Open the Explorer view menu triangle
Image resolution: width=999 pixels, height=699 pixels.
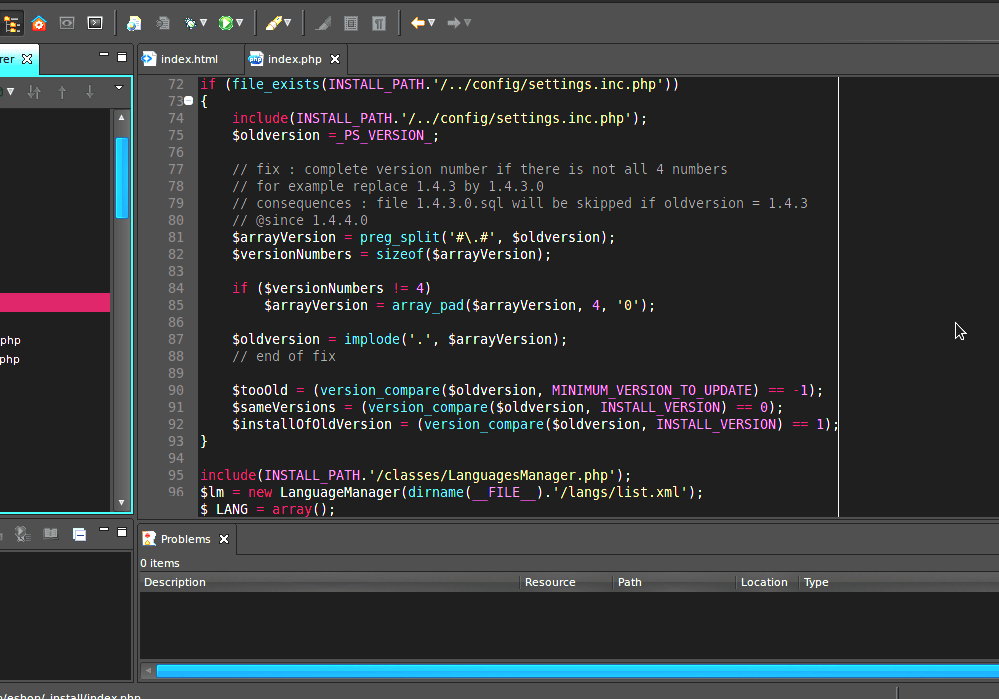click(x=118, y=88)
